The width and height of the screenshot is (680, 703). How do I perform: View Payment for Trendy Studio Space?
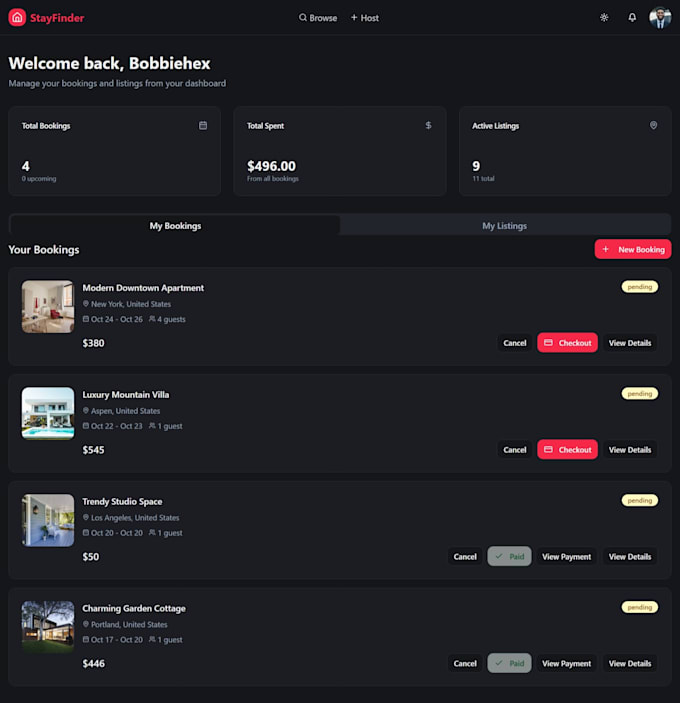coord(567,556)
